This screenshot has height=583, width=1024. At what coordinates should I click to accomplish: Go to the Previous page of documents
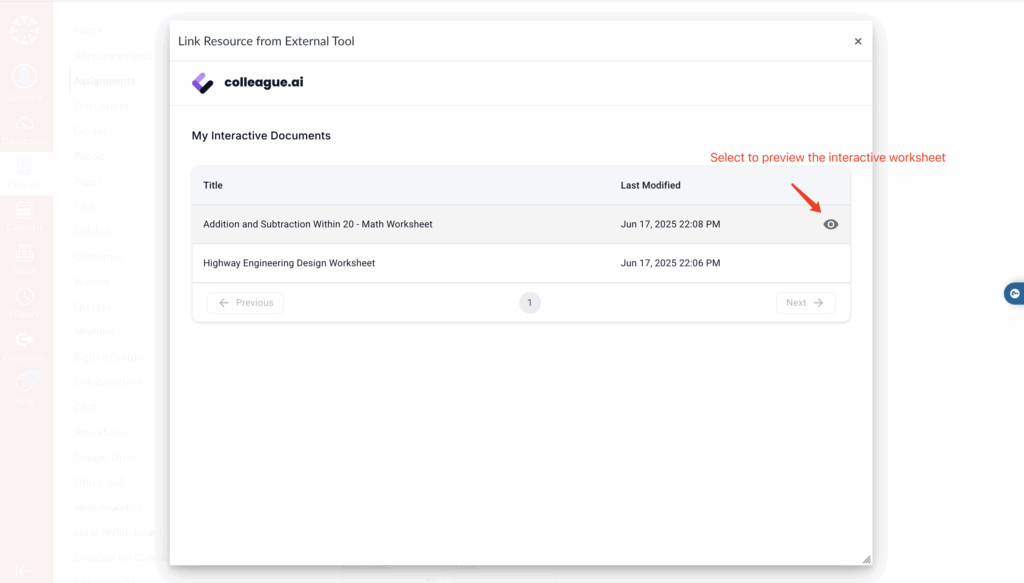(245, 303)
